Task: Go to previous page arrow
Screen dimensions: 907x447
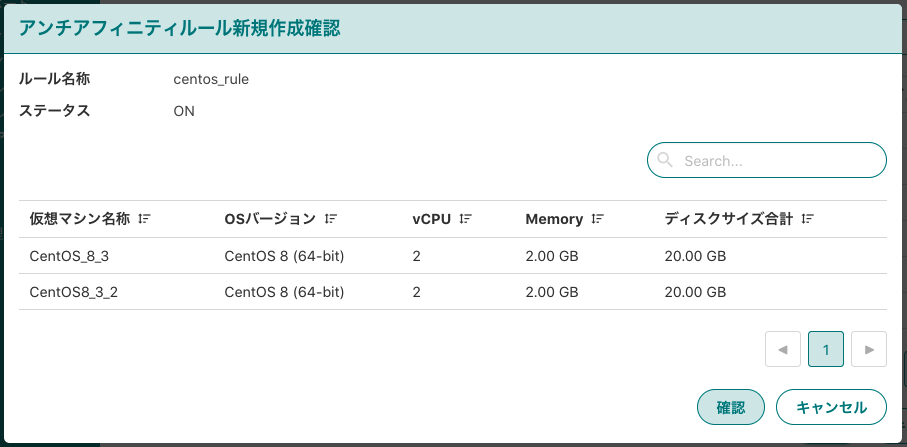Action: pyautogui.click(x=783, y=349)
